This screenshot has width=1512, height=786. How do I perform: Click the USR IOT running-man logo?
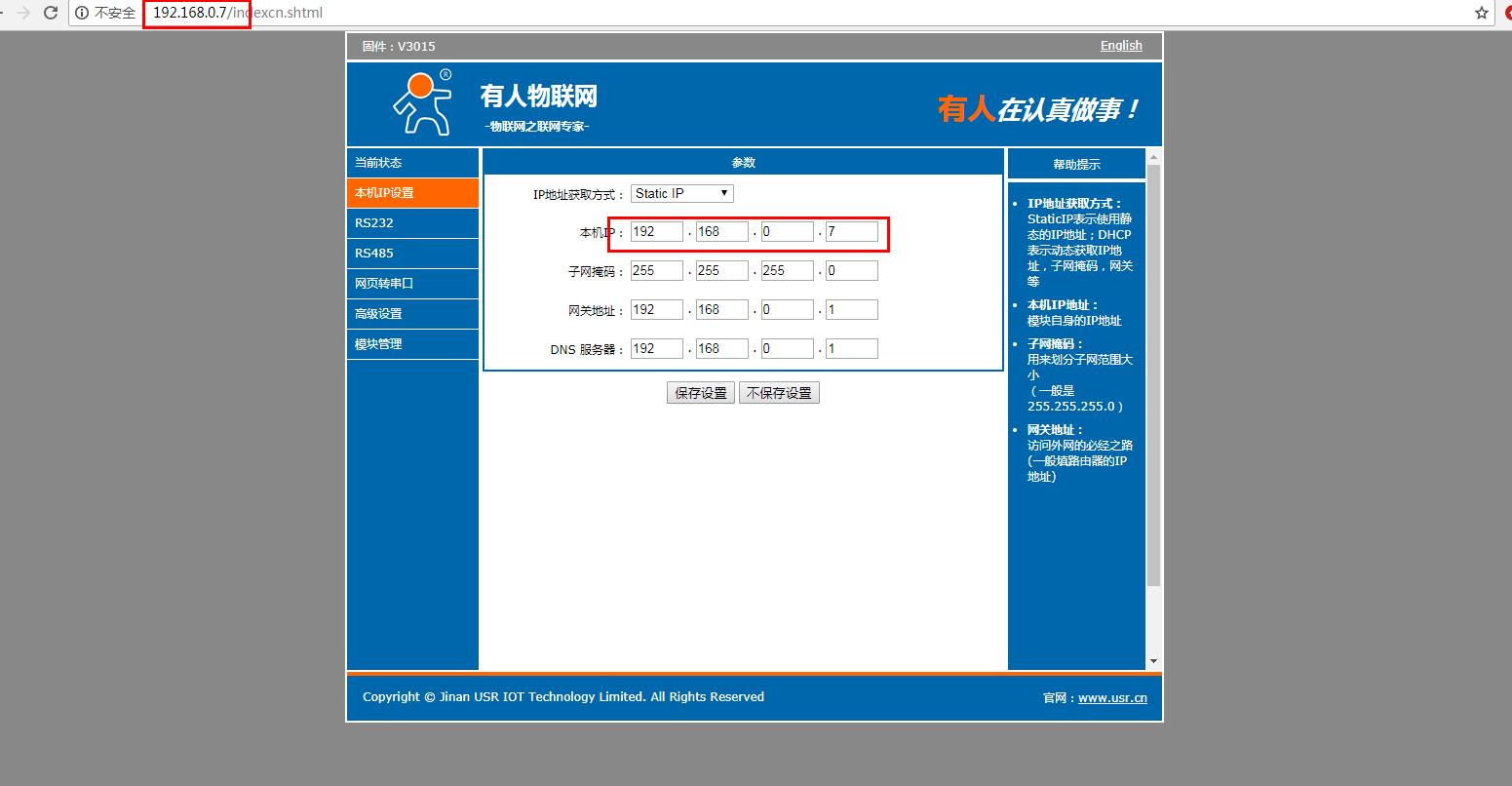(x=423, y=102)
